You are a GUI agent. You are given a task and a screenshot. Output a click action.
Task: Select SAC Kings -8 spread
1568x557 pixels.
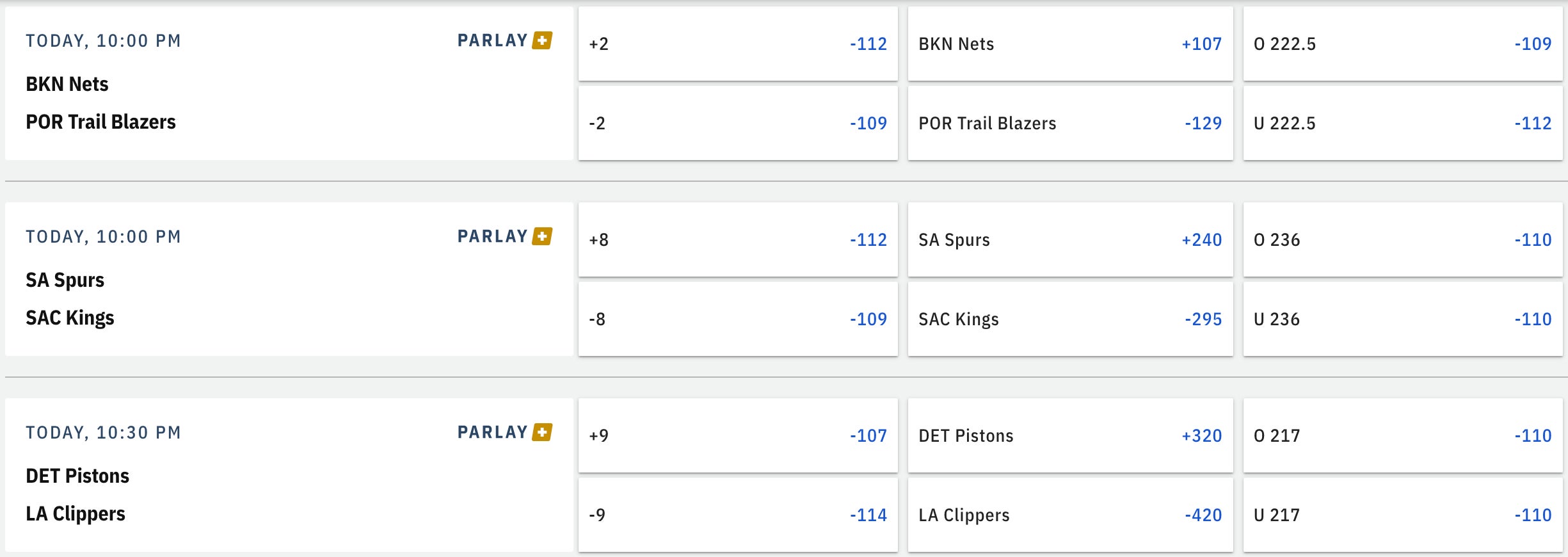737,319
